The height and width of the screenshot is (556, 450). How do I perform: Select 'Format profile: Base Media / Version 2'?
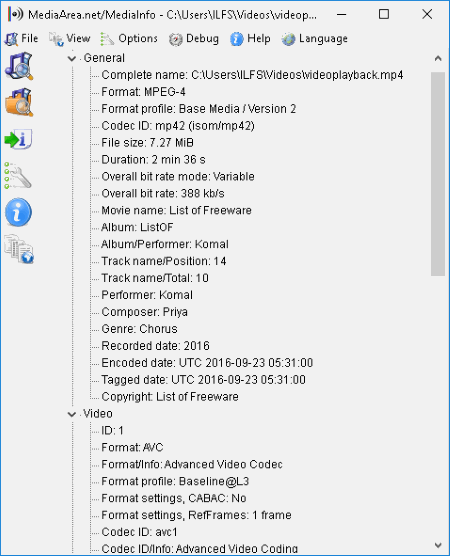tap(199, 109)
